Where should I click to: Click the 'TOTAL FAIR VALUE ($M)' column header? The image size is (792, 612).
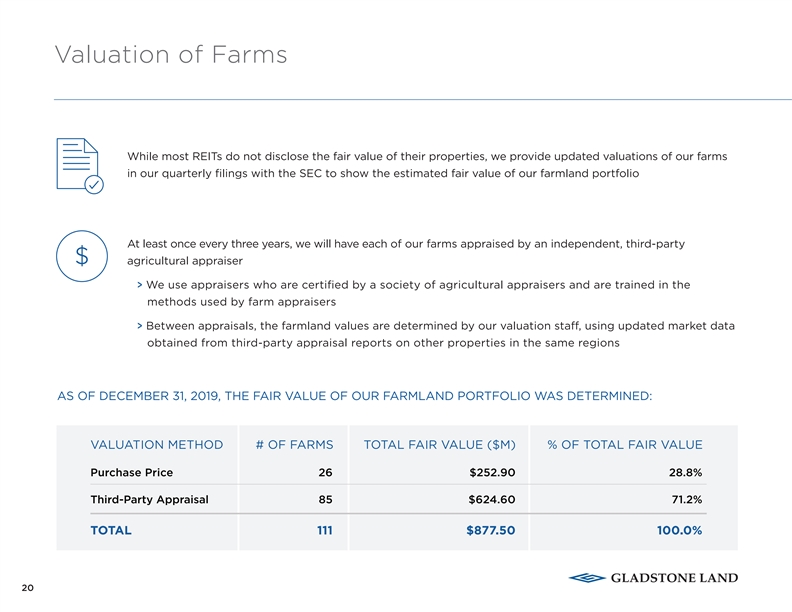pos(439,445)
